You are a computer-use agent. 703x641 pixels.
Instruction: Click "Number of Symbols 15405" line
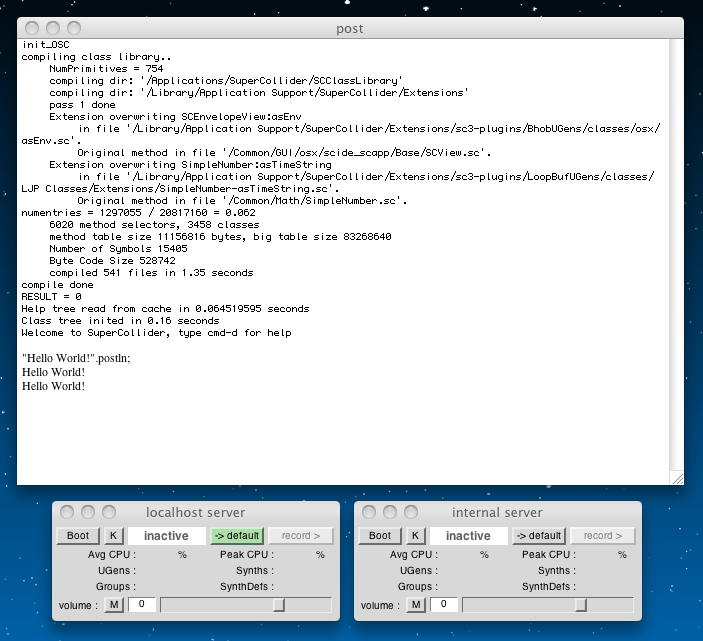[x=118, y=248]
